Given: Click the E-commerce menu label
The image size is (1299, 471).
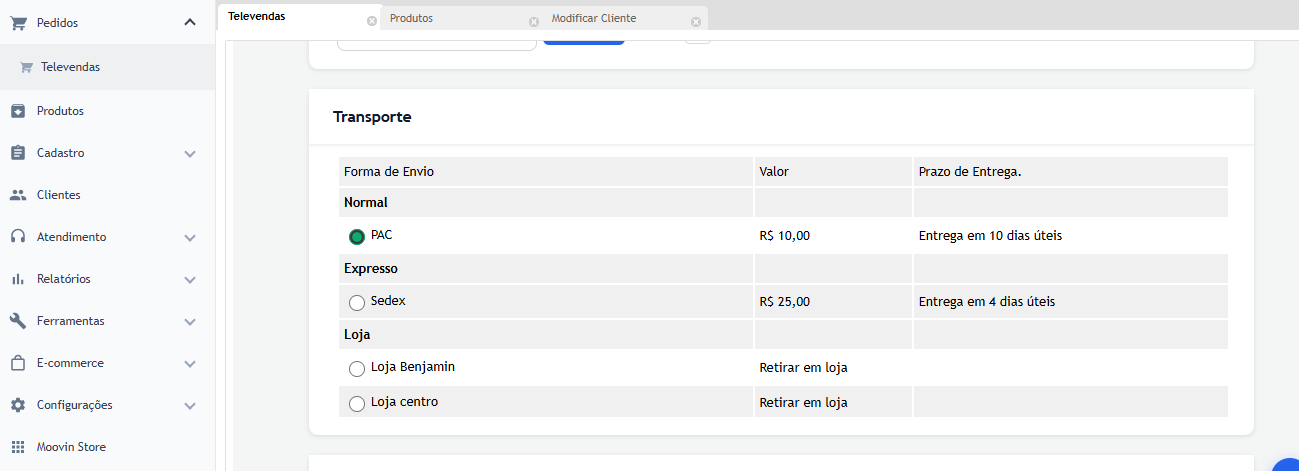Looking at the screenshot, I should tap(70, 363).
